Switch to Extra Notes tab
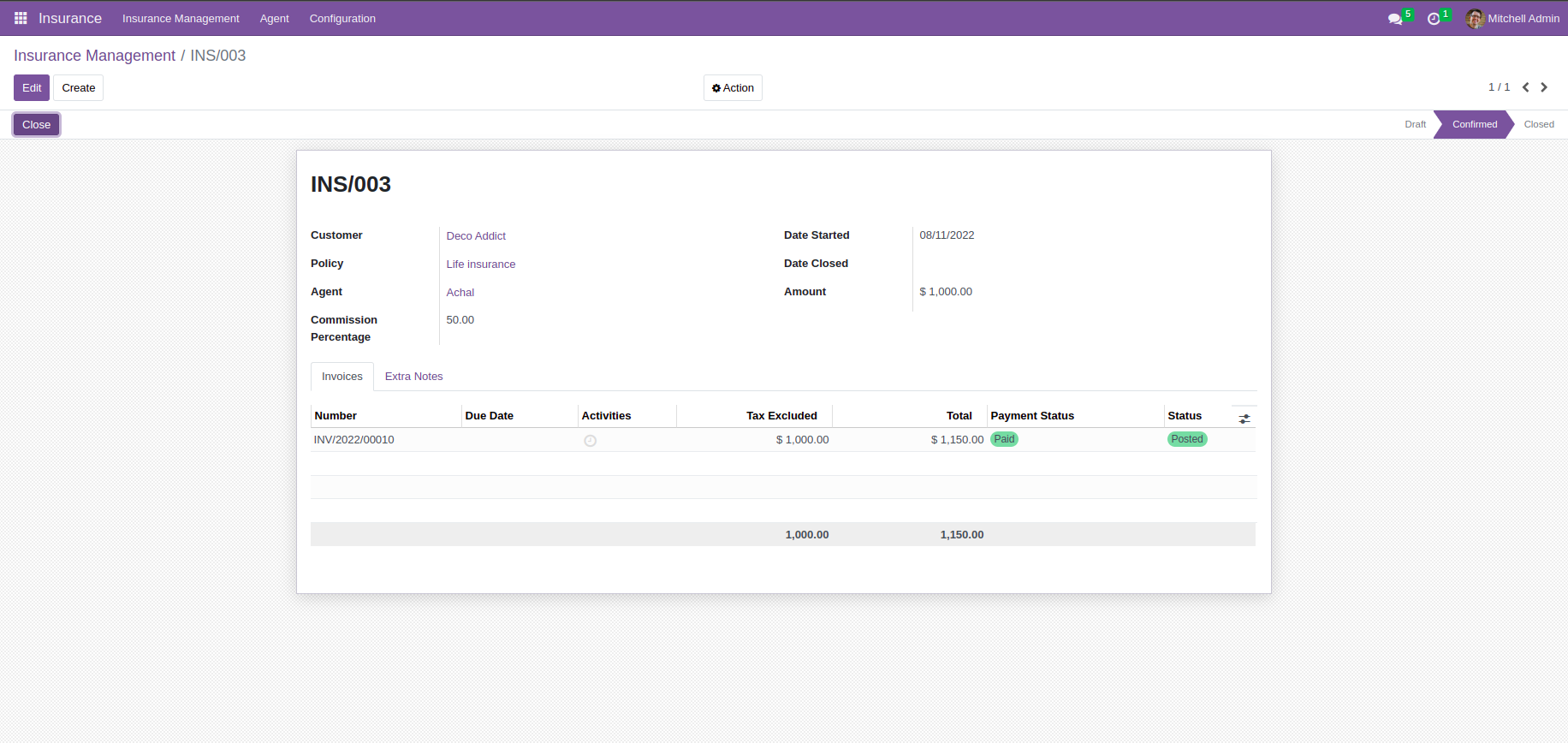1568x743 pixels. pyautogui.click(x=413, y=377)
